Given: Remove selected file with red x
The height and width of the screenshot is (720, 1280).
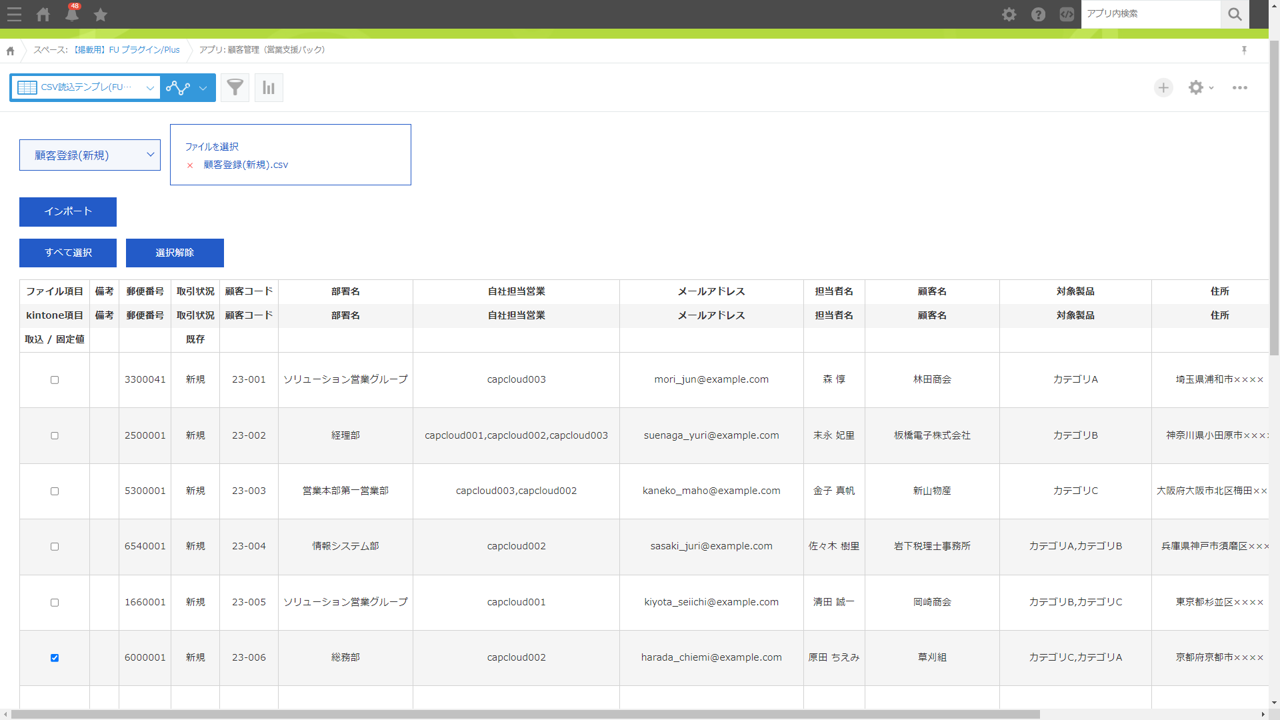Looking at the screenshot, I should click(190, 165).
